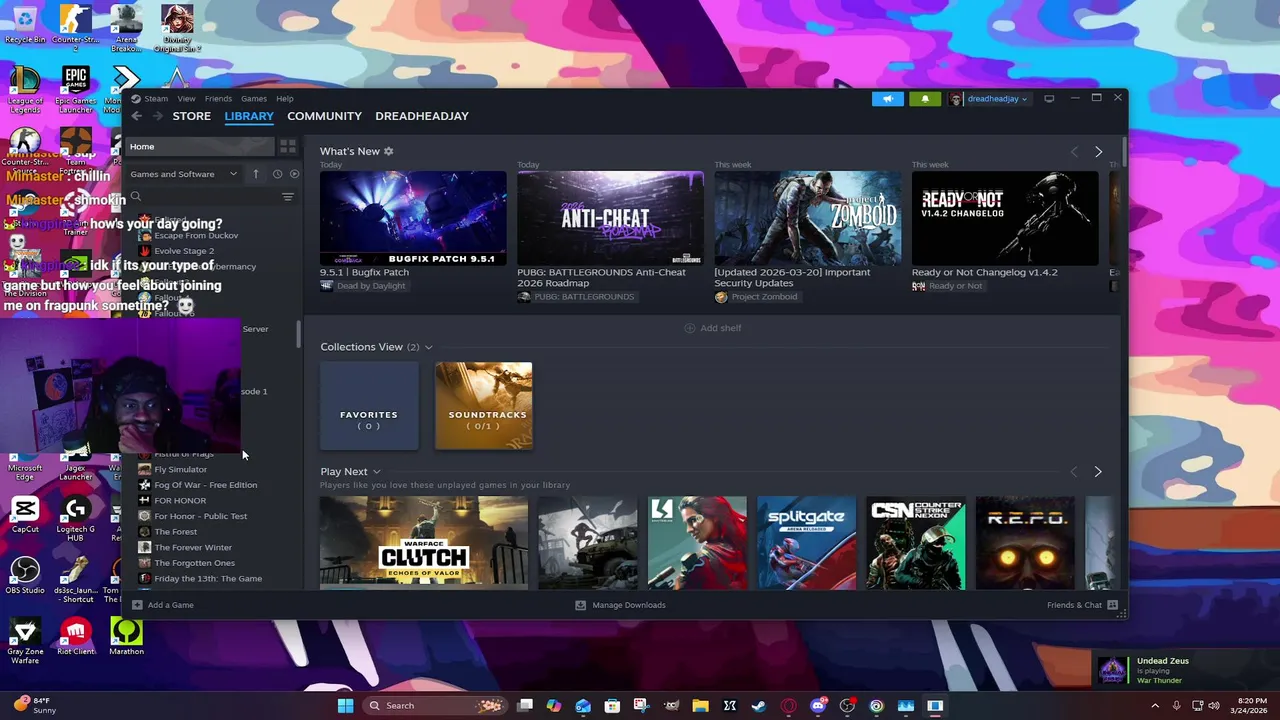Click the Windows taskbar Search box
Image resolution: width=1280 pixels, height=720 pixels.
click(x=435, y=705)
